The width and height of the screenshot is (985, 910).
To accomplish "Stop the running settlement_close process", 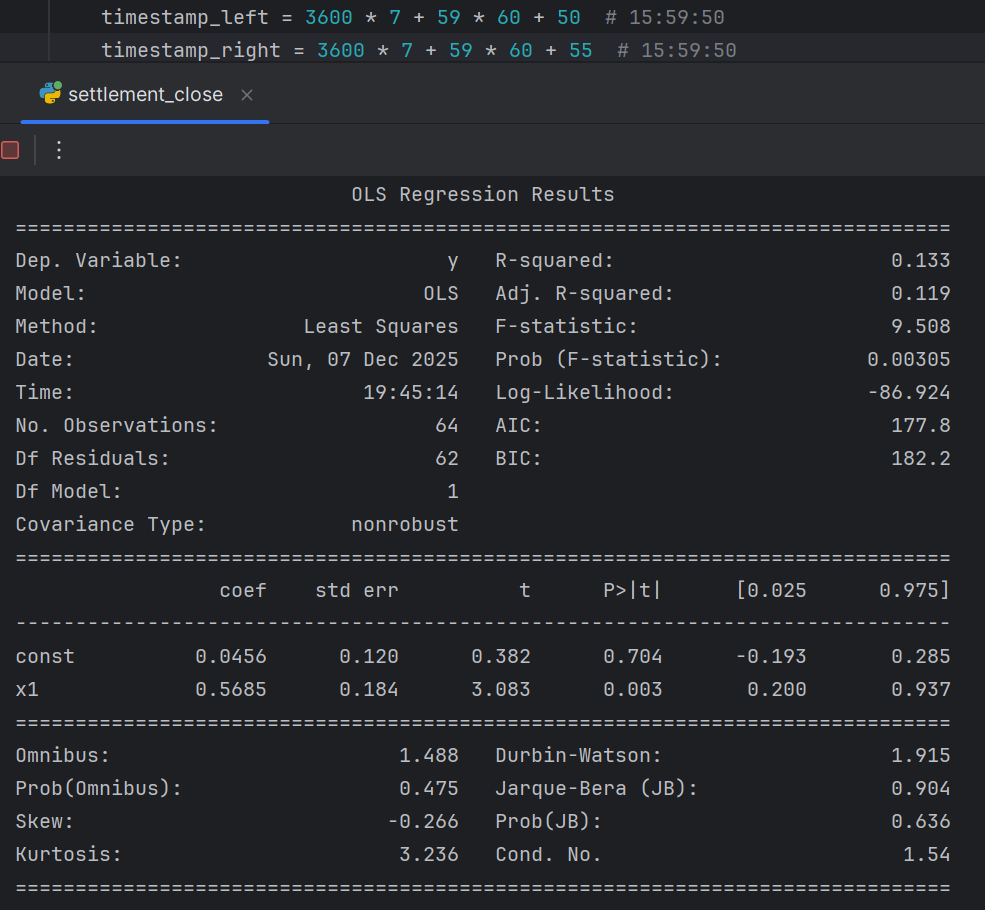I will (11, 150).
